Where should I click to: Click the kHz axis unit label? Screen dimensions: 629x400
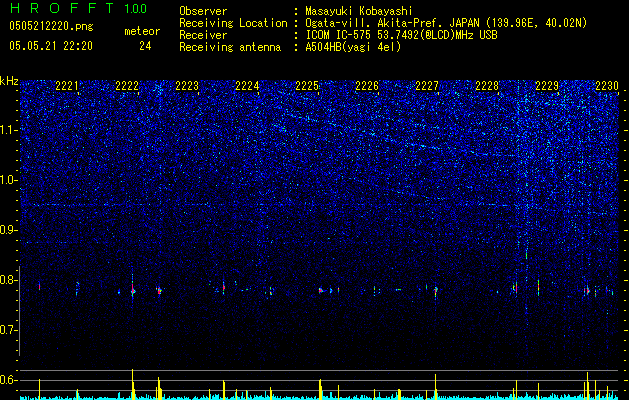[9, 81]
